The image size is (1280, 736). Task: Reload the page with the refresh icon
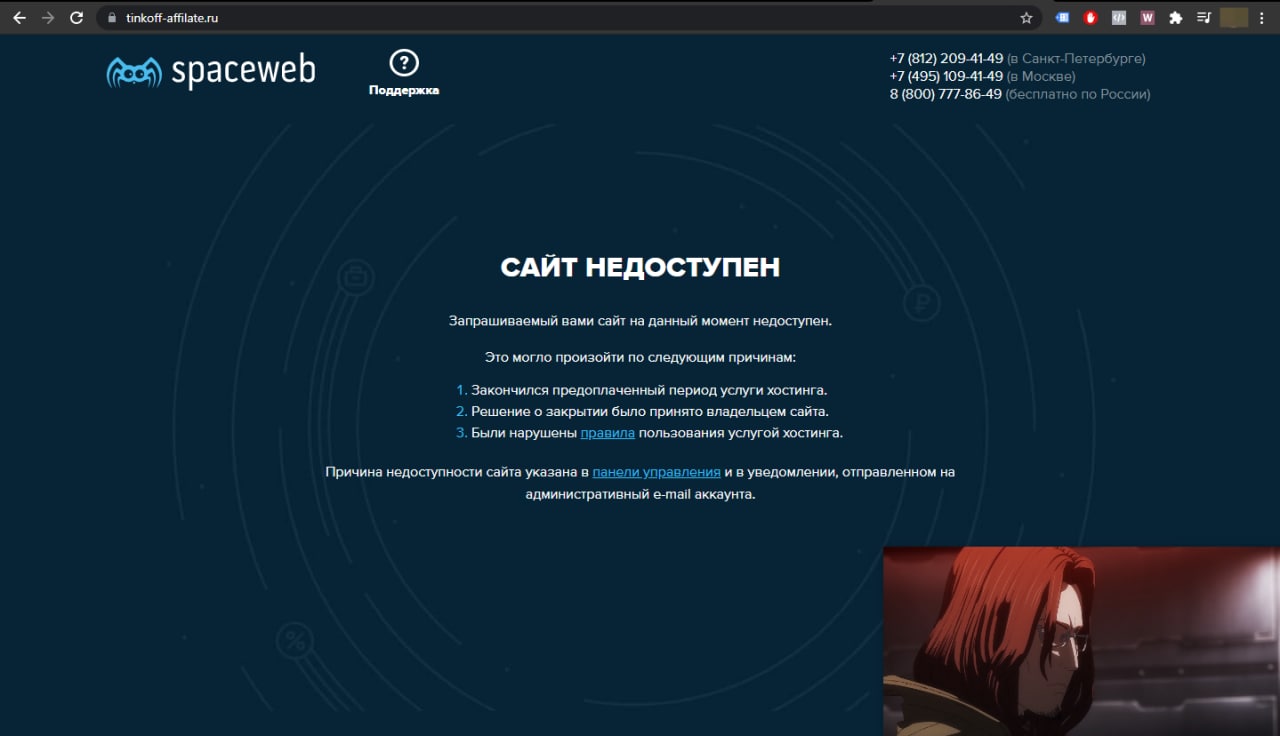tap(77, 18)
